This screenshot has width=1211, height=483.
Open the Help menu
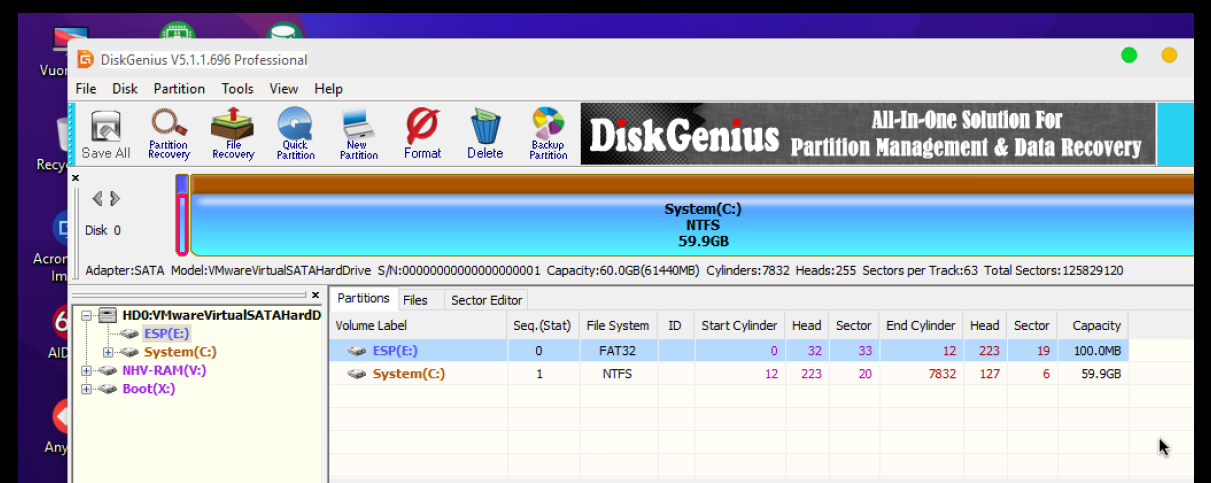329,89
